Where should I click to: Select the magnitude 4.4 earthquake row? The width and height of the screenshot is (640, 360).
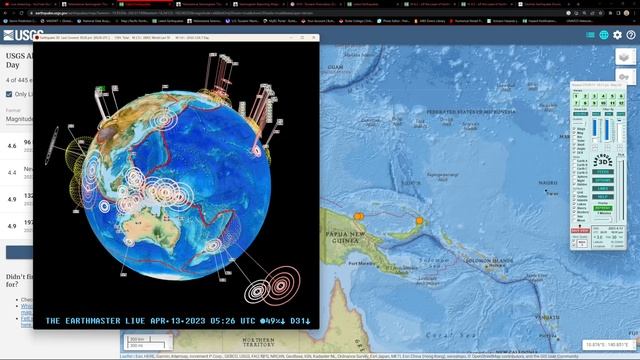17,173
